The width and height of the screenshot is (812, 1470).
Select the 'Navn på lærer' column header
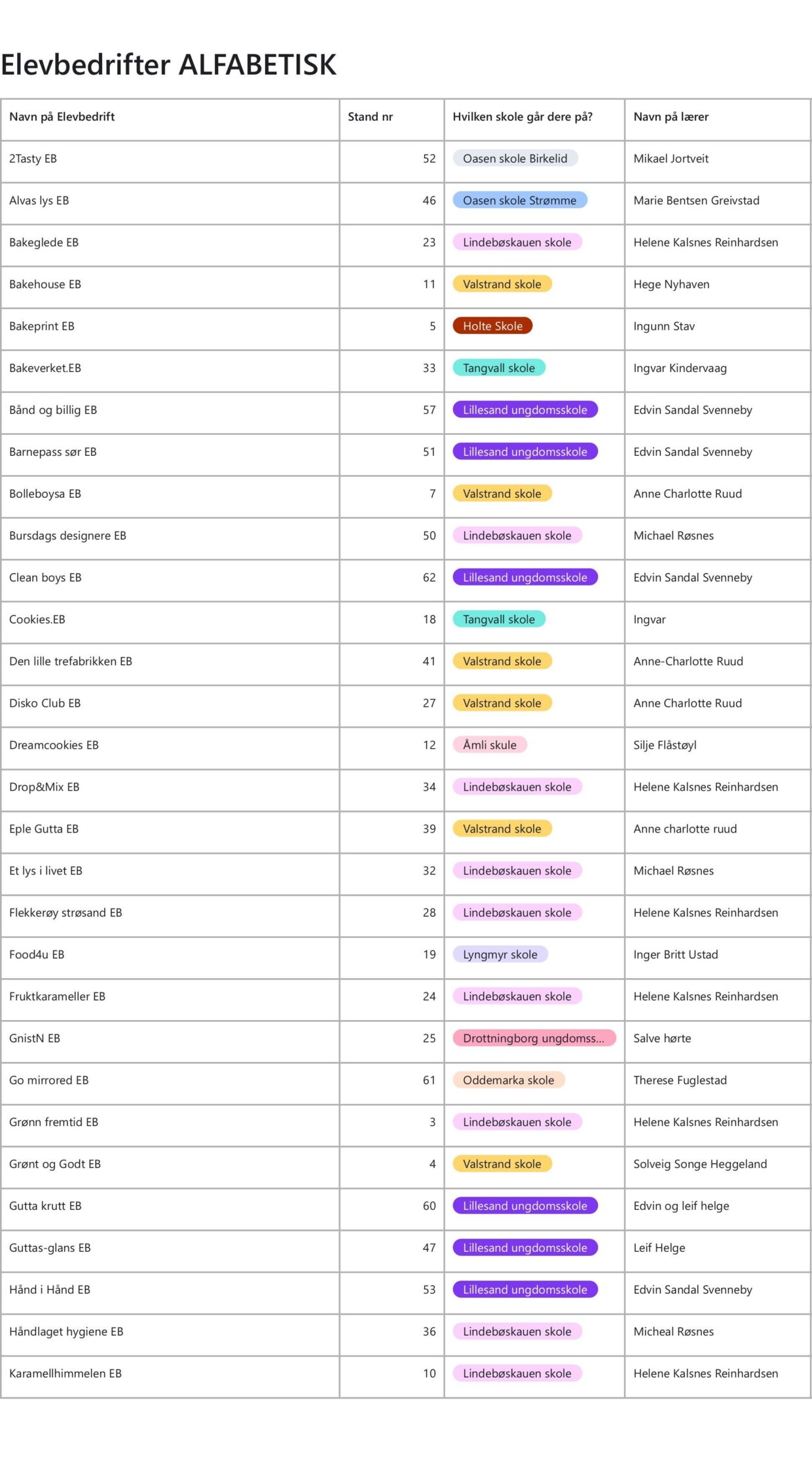pos(671,117)
